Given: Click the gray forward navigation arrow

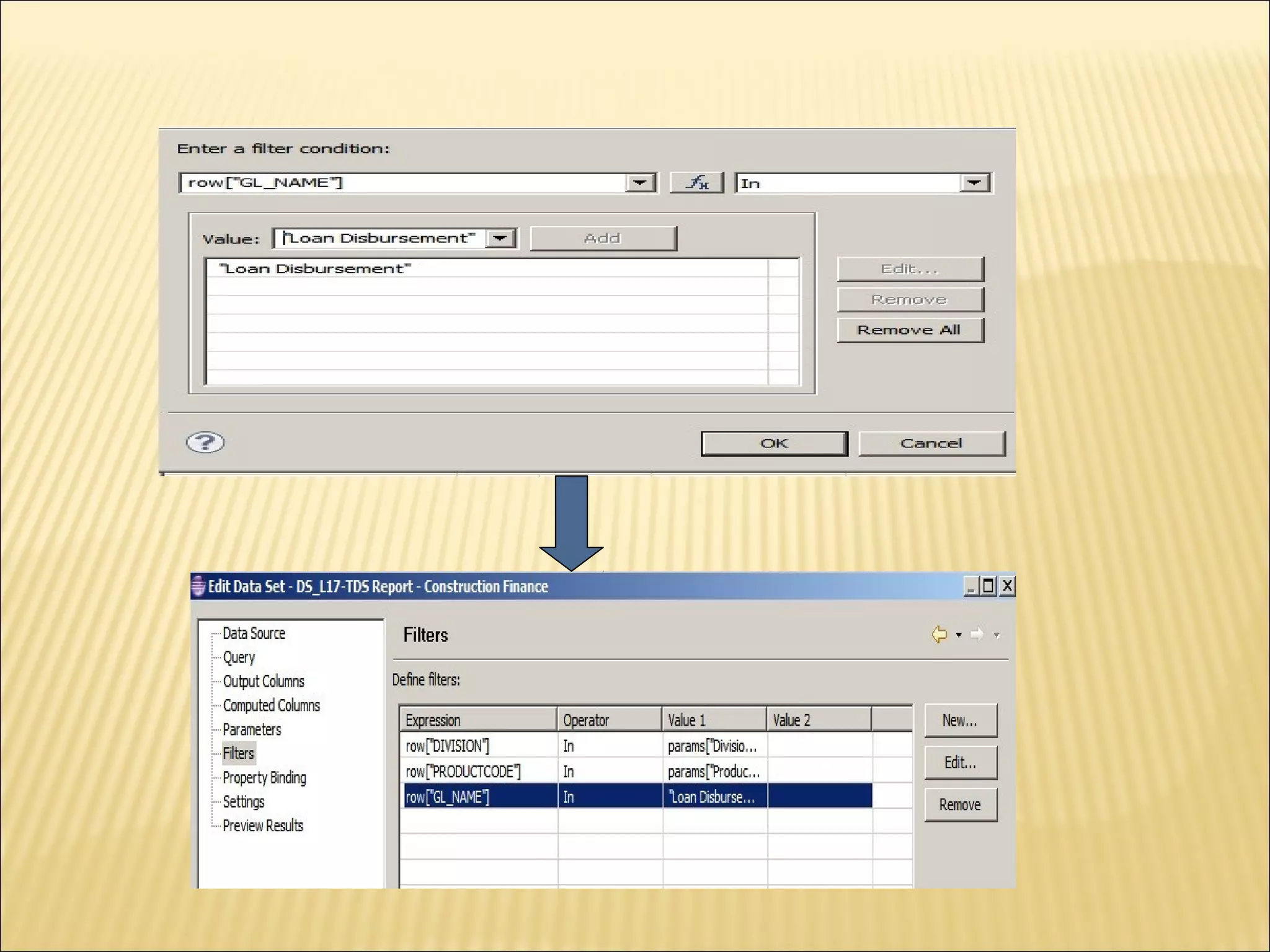Looking at the screenshot, I should [x=977, y=635].
